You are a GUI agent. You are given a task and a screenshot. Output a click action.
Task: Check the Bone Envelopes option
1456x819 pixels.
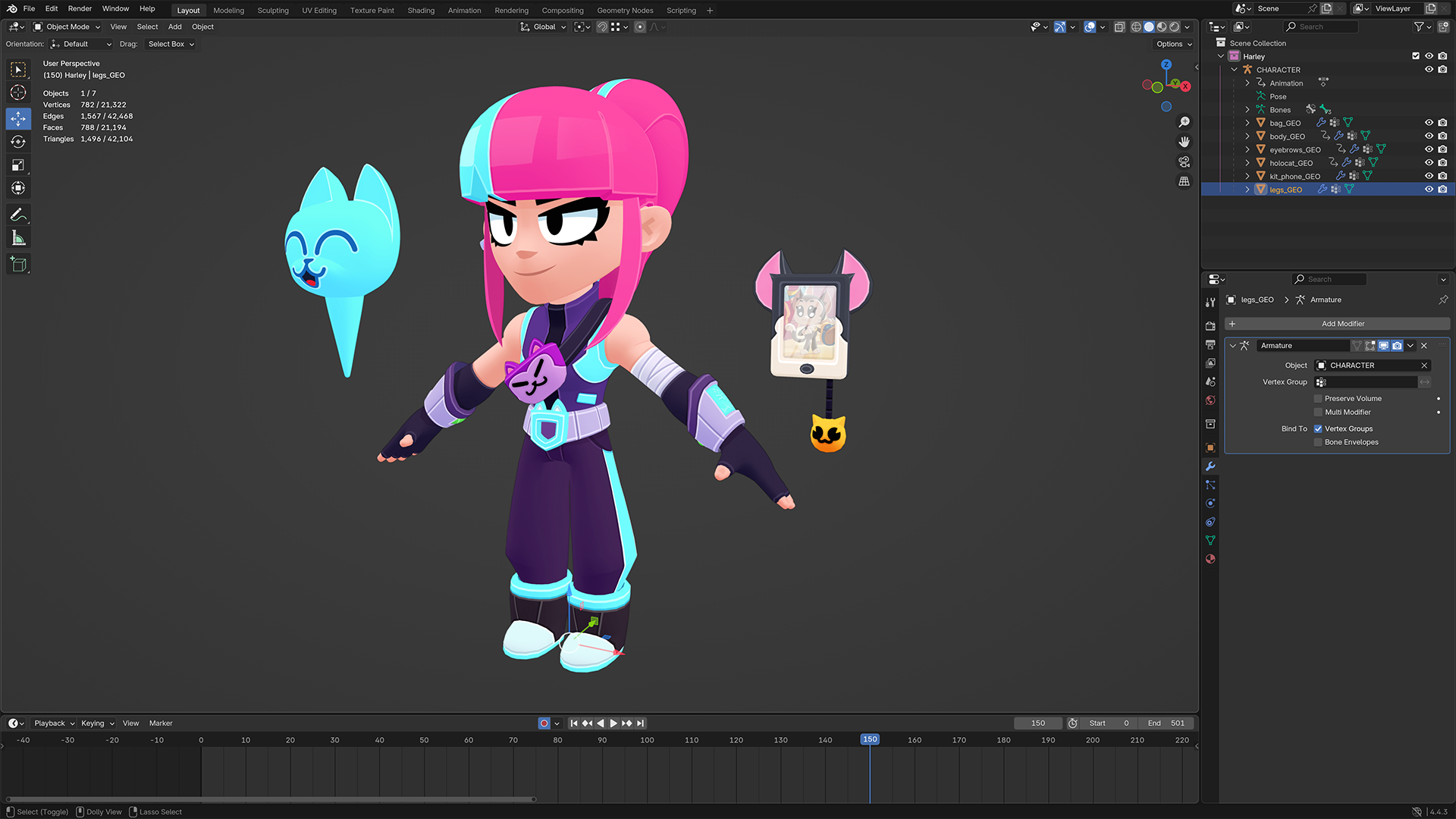pyautogui.click(x=1318, y=443)
